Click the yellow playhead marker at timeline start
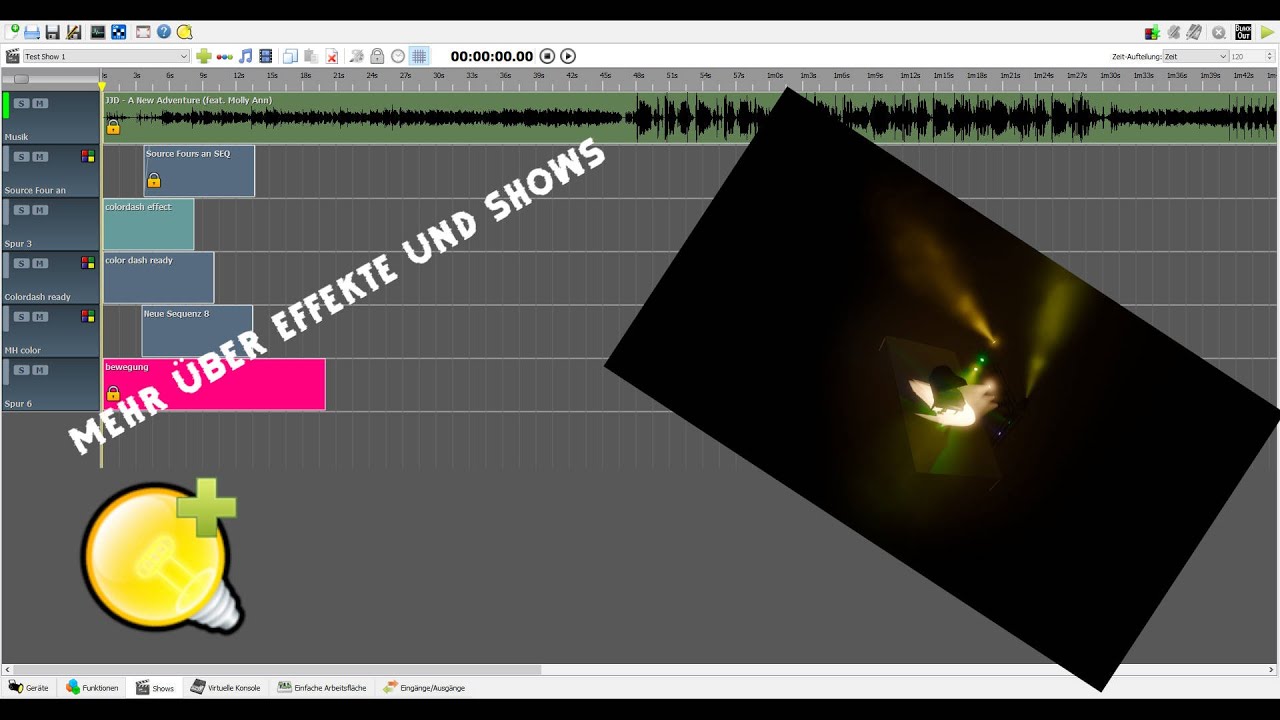This screenshot has height=720, width=1280. pos(102,86)
